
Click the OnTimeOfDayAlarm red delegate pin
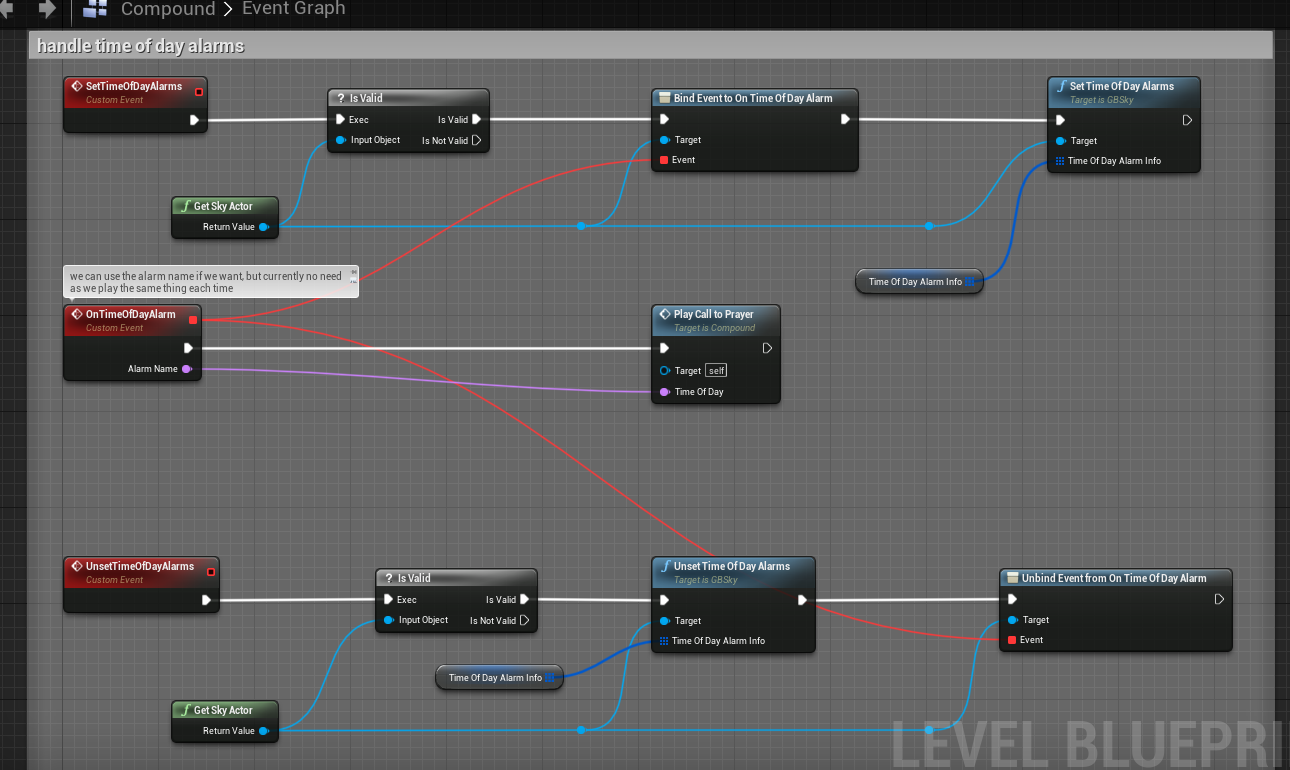(193, 320)
